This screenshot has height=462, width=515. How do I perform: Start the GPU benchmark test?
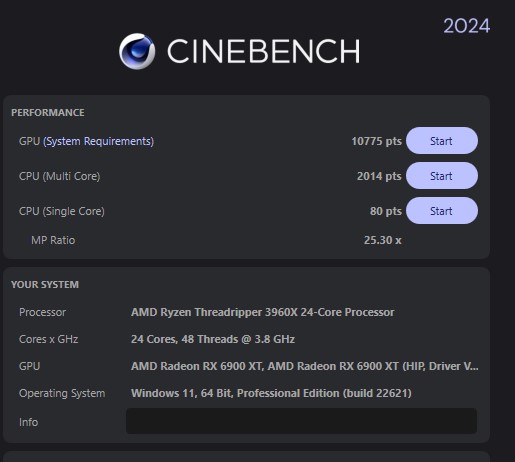[x=442, y=141]
